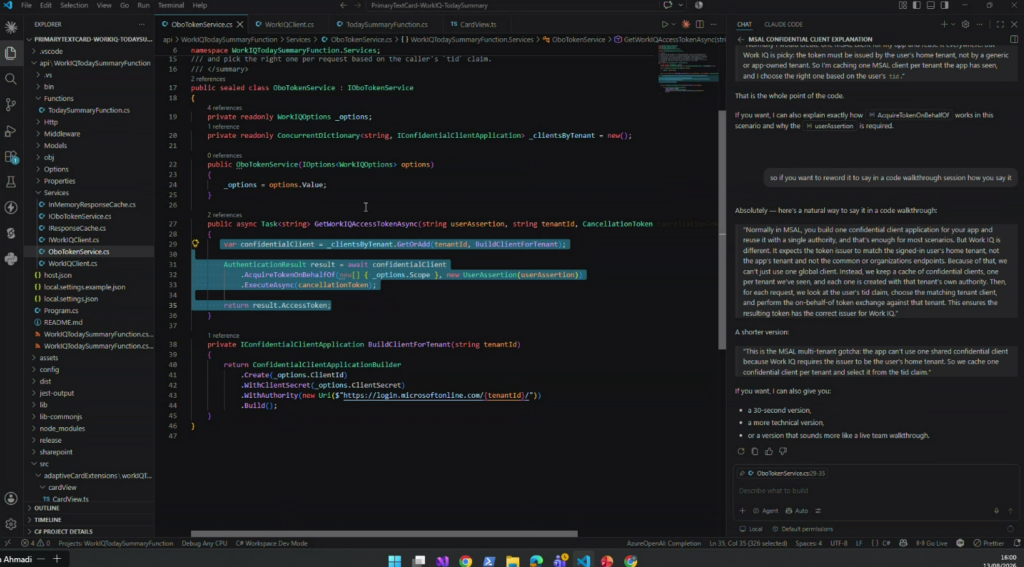Click Prettier in status bar

pos(989,543)
